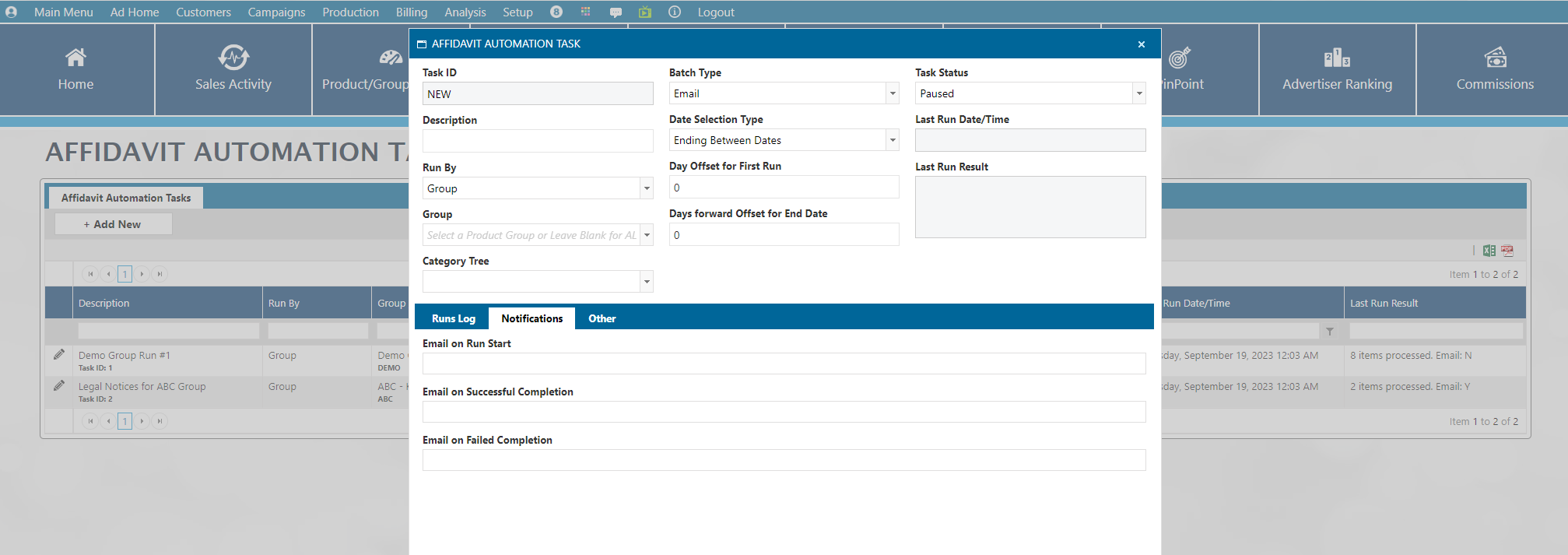
Task: Open the colored apps grid icon
Action: [x=586, y=12]
